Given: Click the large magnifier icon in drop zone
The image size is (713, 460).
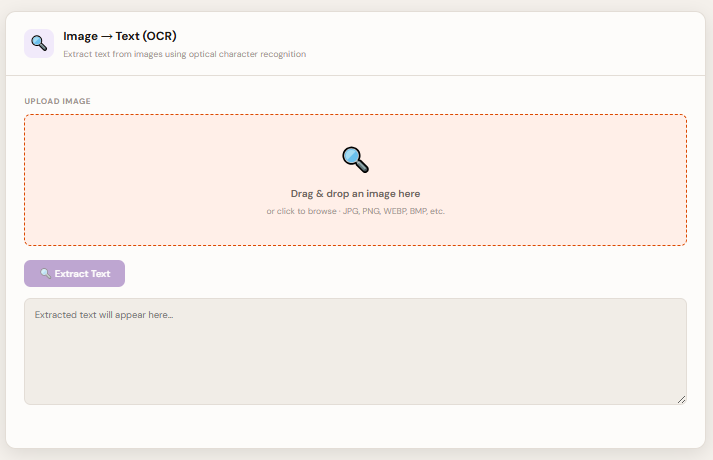Looking at the screenshot, I should coord(356,160).
